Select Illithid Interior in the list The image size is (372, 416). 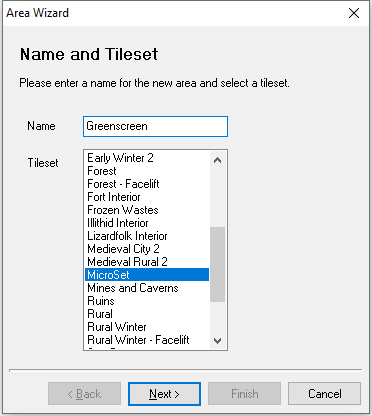tap(147, 223)
